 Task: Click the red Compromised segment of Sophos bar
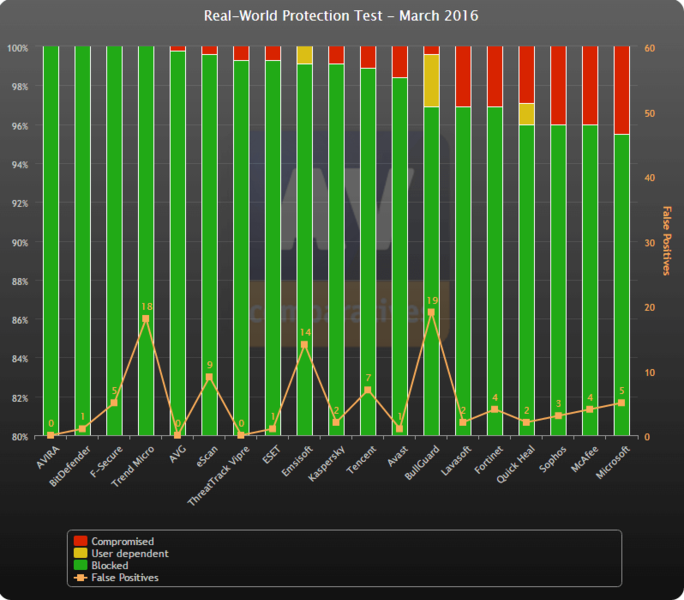pos(558,85)
